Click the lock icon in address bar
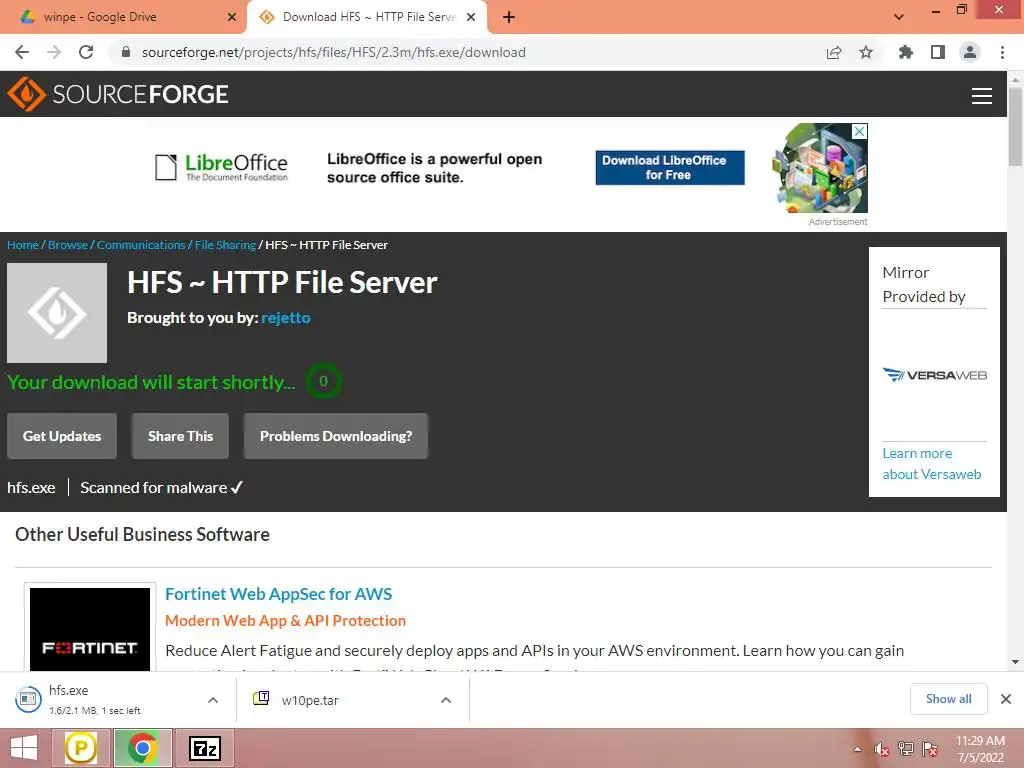Image resolution: width=1024 pixels, height=768 pixels. tap(126, 52)
